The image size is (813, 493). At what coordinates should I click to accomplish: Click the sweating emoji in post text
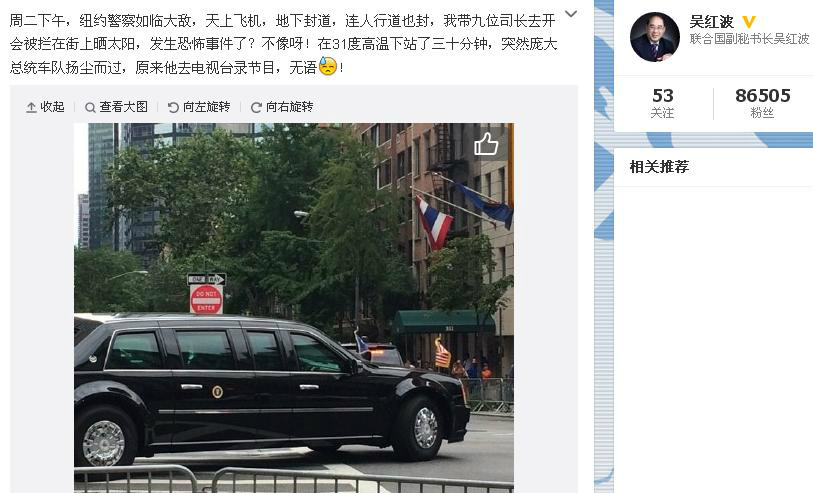tap(328, 66)
